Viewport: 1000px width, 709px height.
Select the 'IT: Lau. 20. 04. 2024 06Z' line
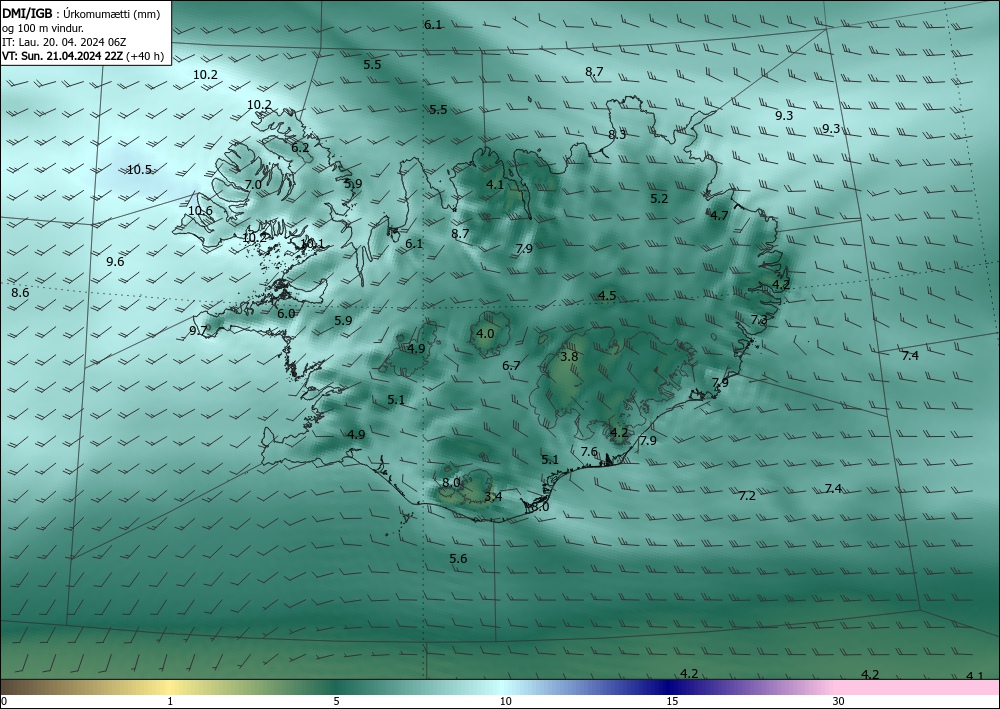click(64, 42)
